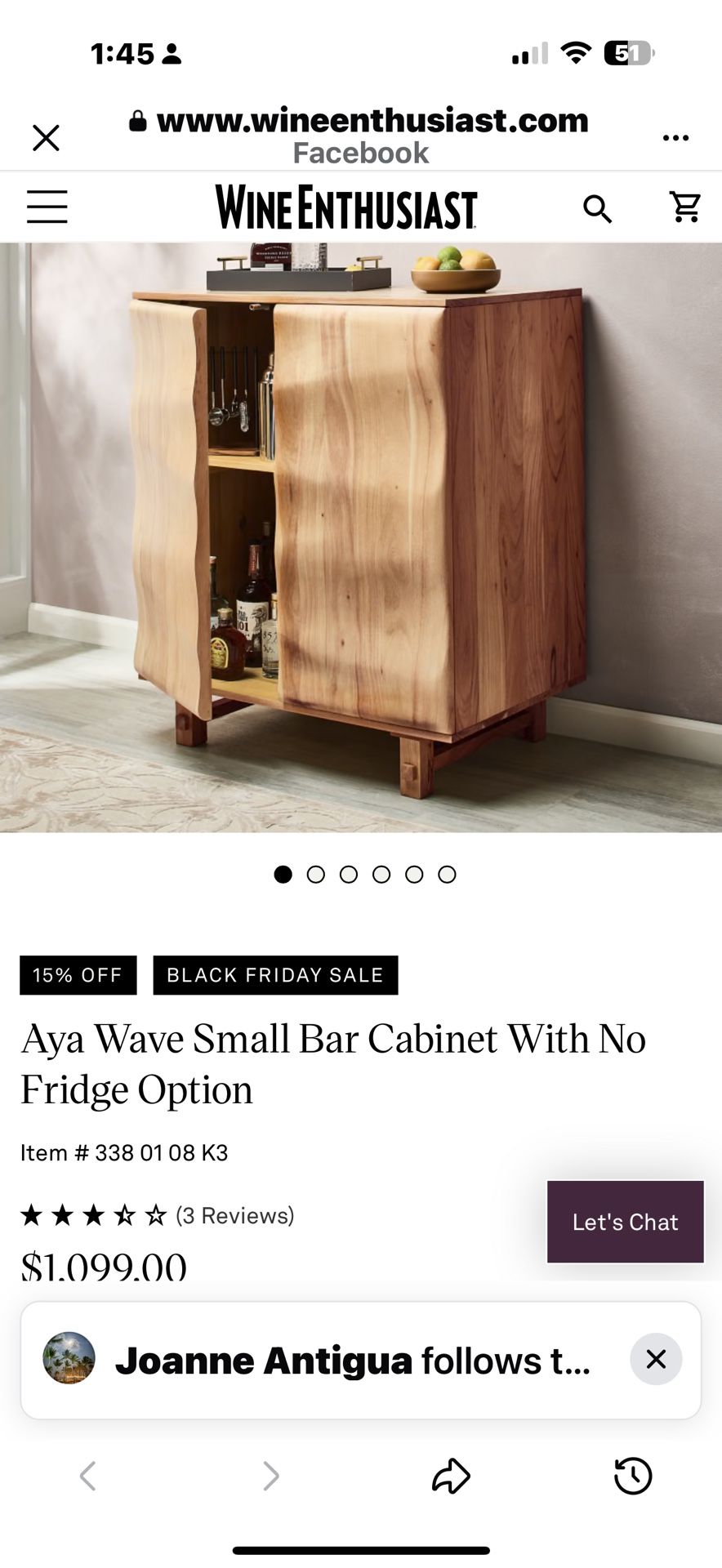The width and height of the screenshot is (722, 1568).
Task: Open the 3 Reviews link
Action: pos(235,1215)
